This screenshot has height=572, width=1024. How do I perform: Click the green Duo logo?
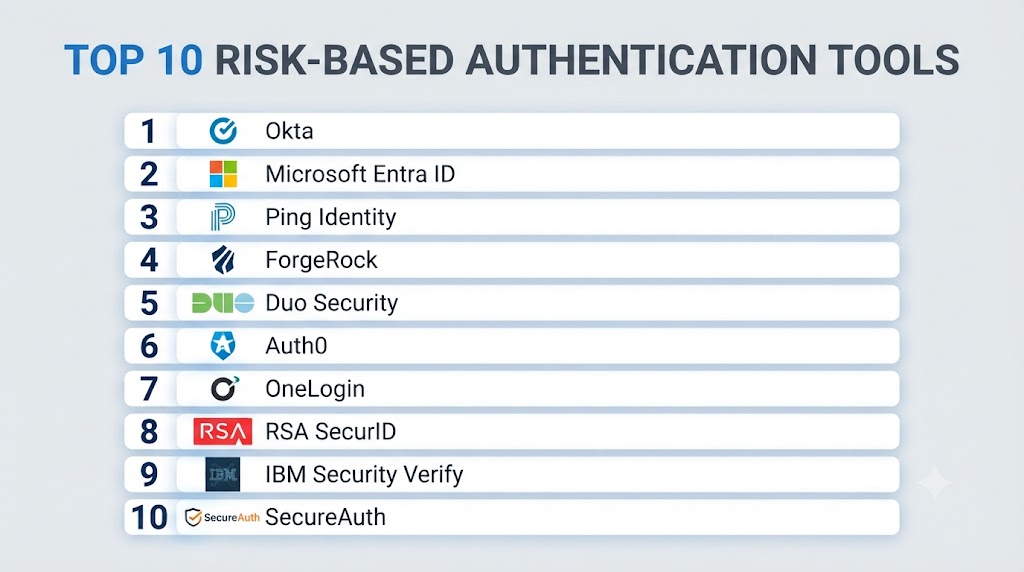coord(223,303)
